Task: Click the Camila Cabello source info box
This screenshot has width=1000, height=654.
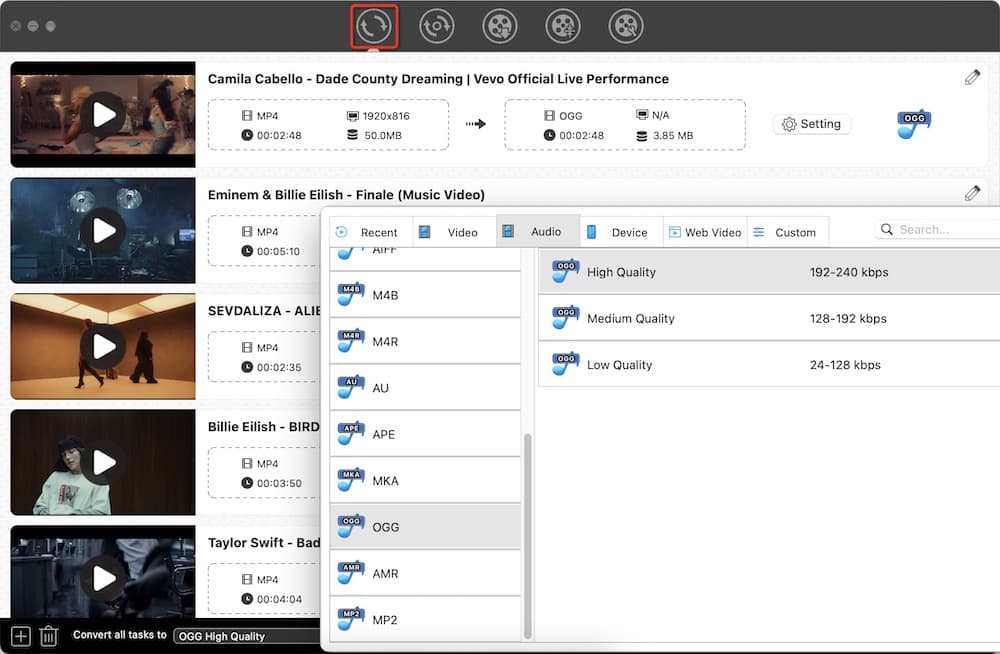Action: click(328, 125)
